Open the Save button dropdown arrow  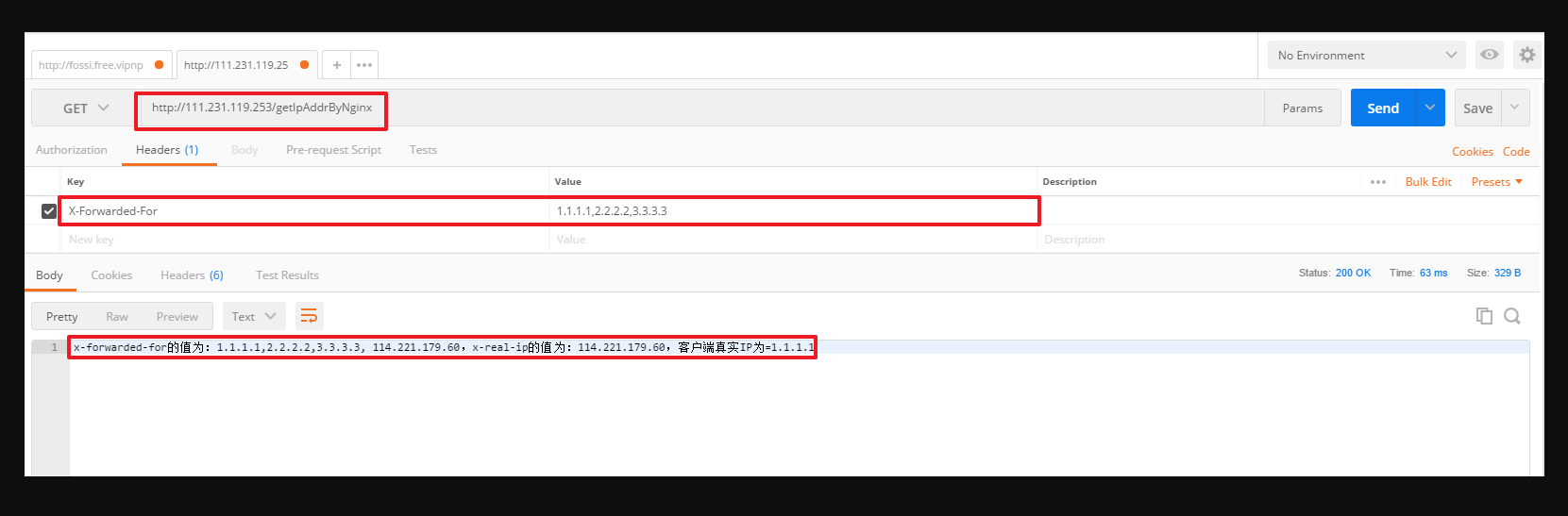click(x=1515, y=108)
